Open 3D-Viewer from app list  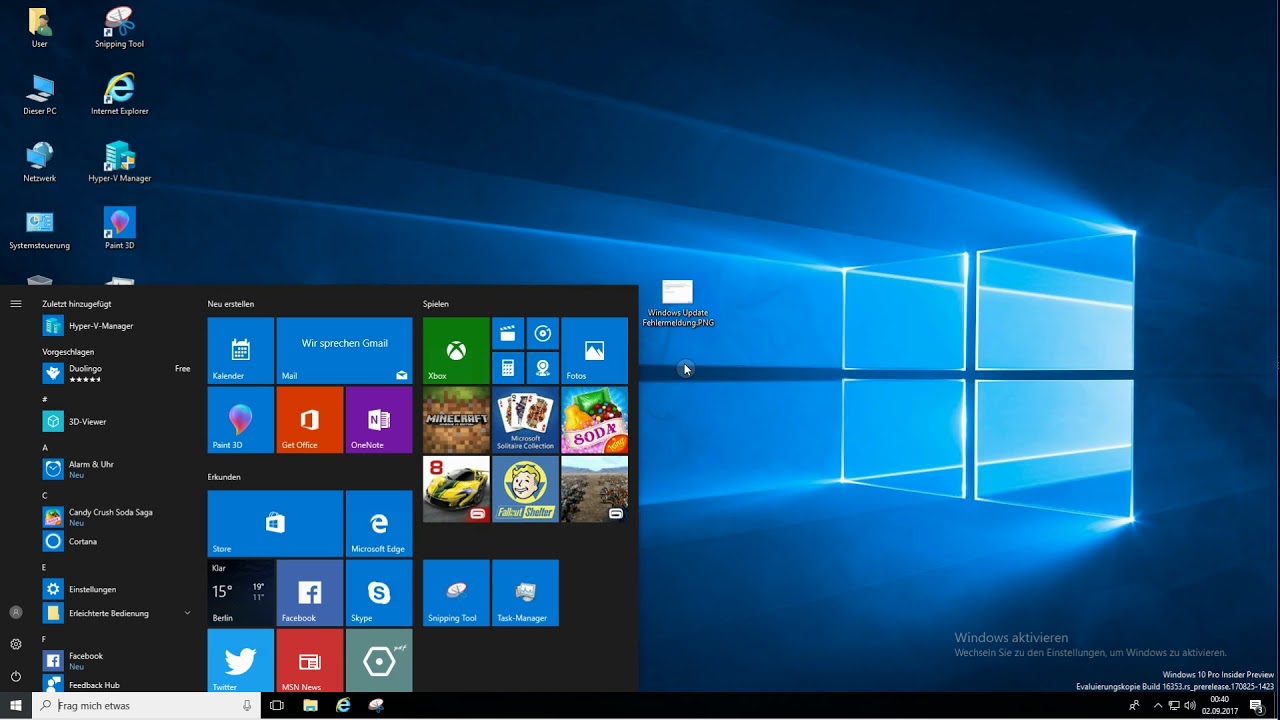pos(117,422)
